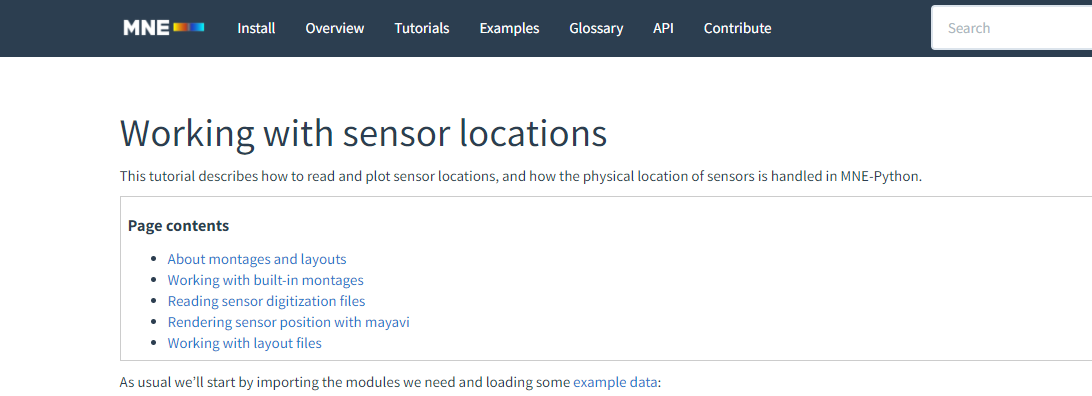Viewport: 1092px width, 396px height.
Task: Jump to Working with layout files
Action: [x=244, y=343]
